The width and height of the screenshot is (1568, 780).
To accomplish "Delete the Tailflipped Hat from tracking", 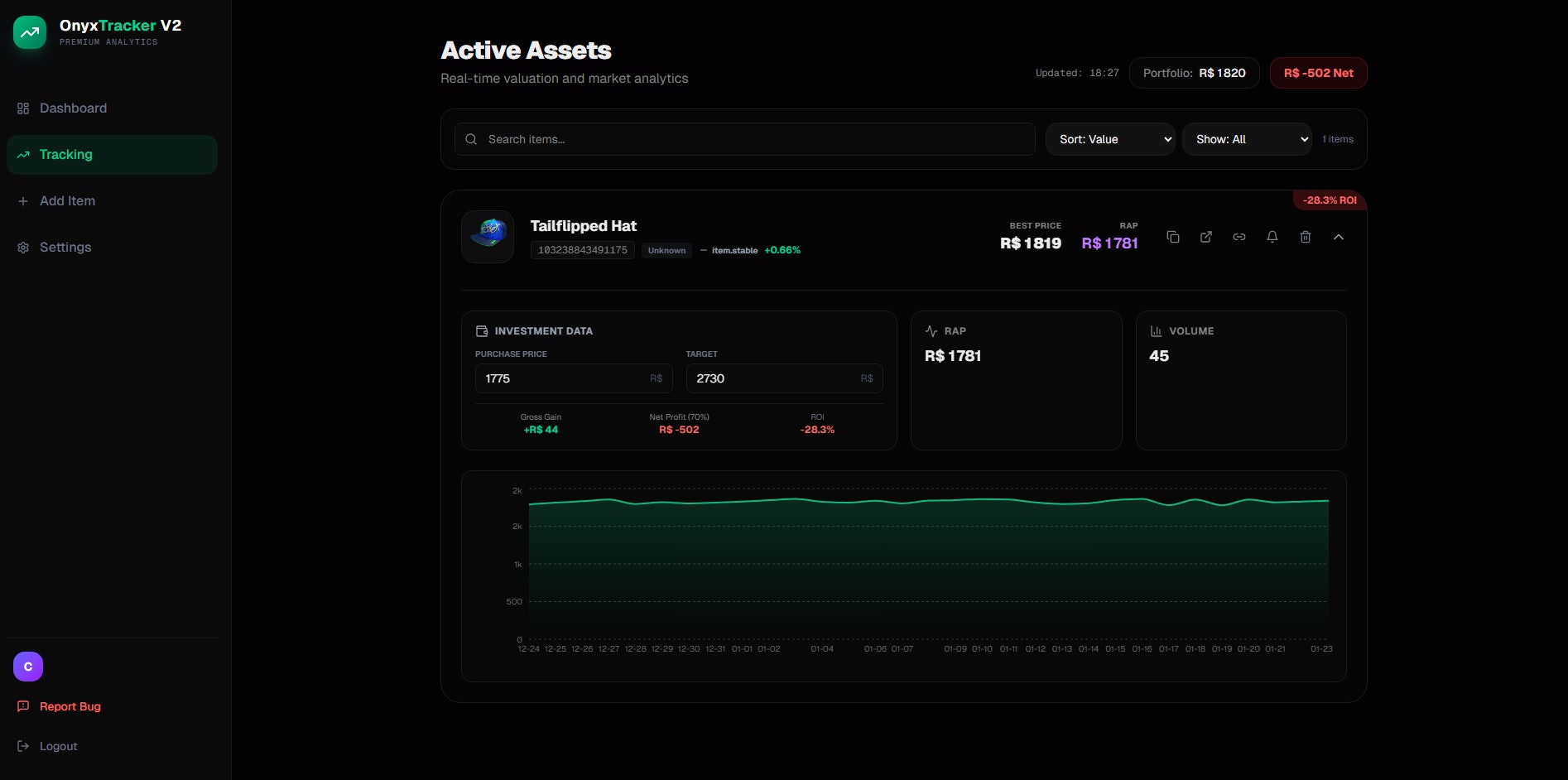I will pyautogui.click(x=1306, y=237).
